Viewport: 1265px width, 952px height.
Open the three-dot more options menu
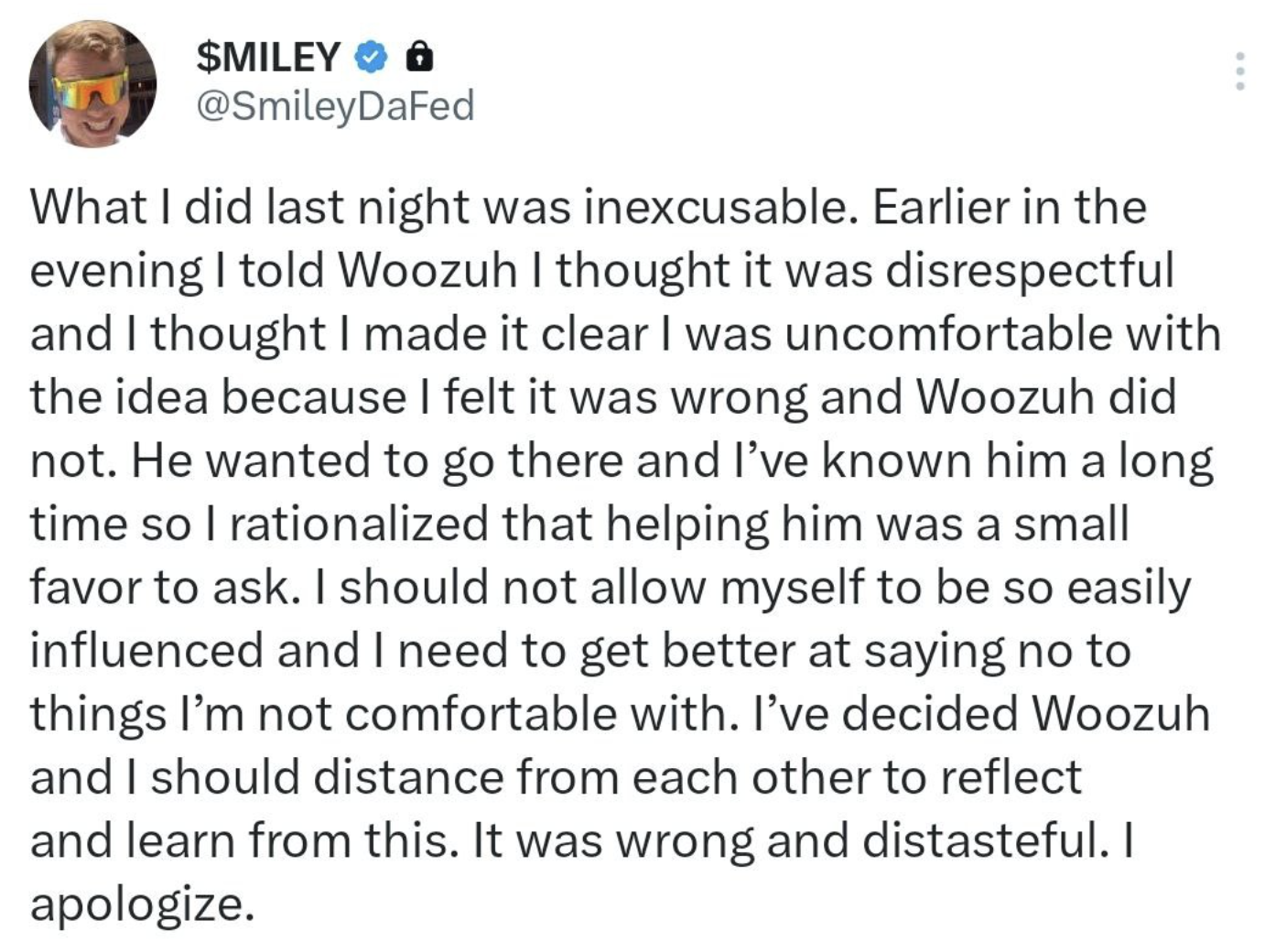pos(1239,70)
